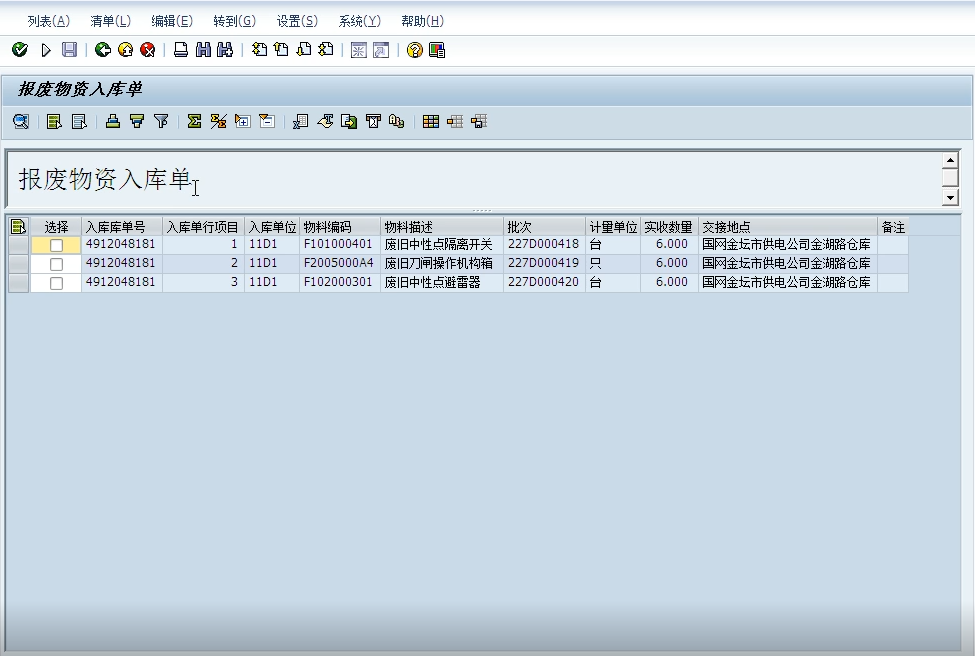Click the header panel scroll up arrow
The width and height of the screenshot is (975, 656).
point(950,160)
